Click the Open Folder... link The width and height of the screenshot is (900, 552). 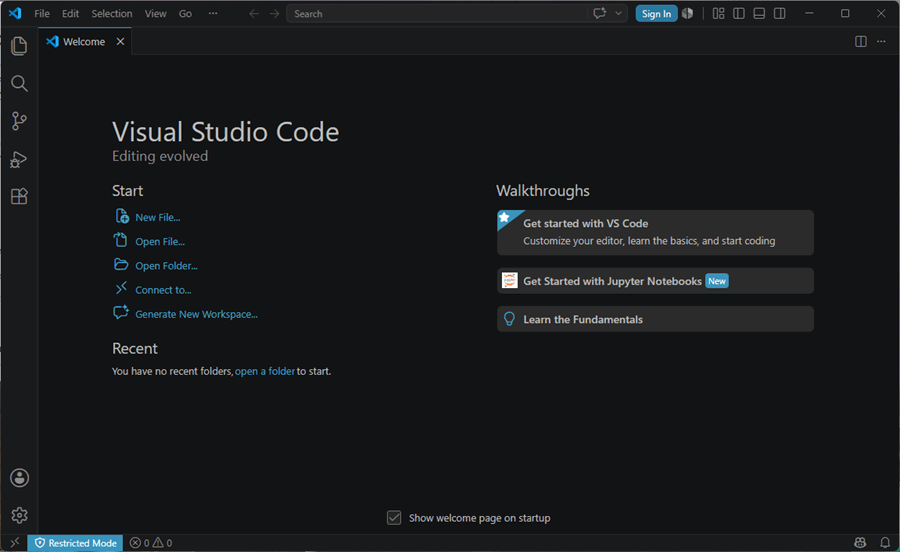click(166, 266)
